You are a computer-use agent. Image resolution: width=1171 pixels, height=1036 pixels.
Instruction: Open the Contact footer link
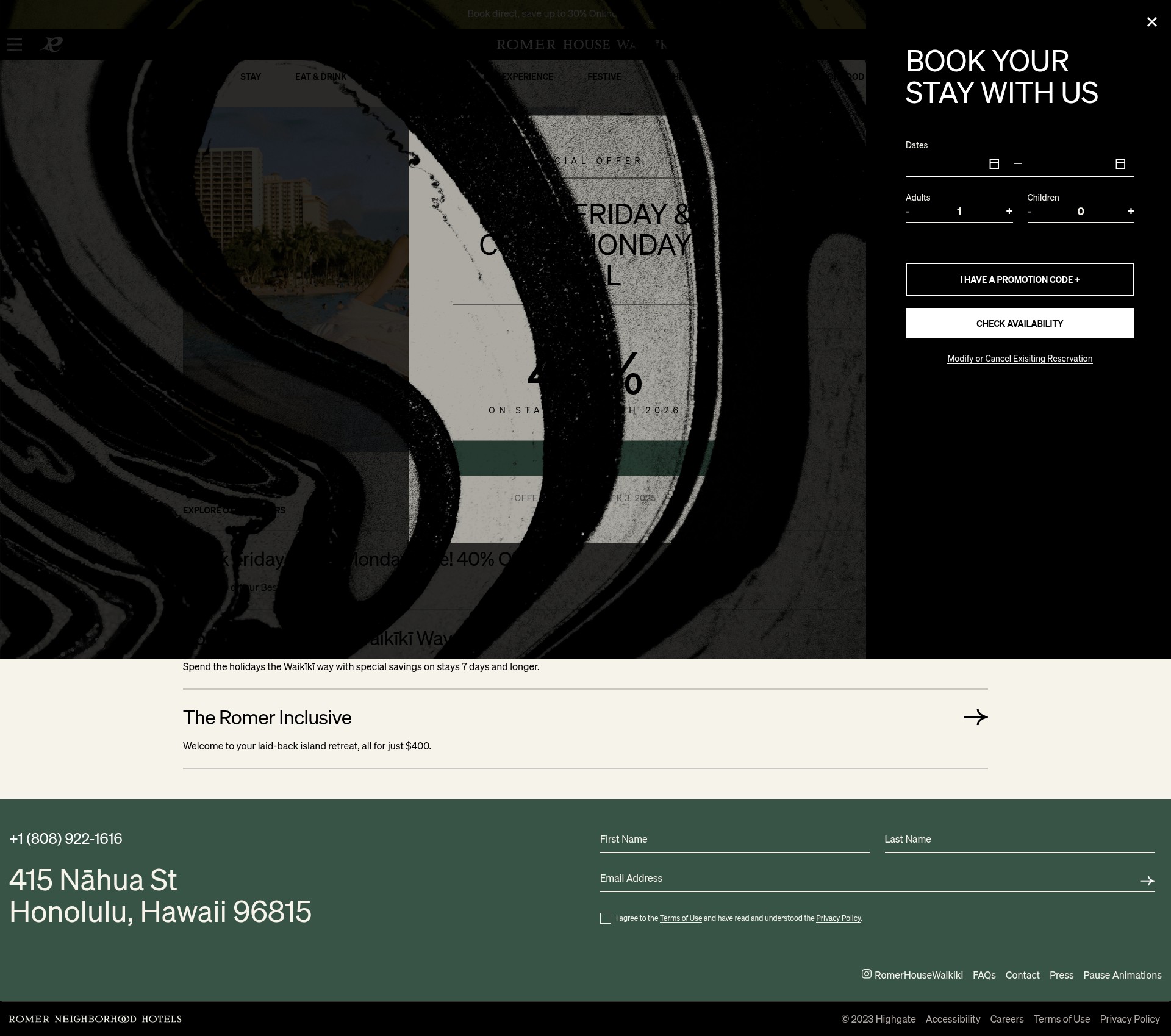coord(1022,975)
